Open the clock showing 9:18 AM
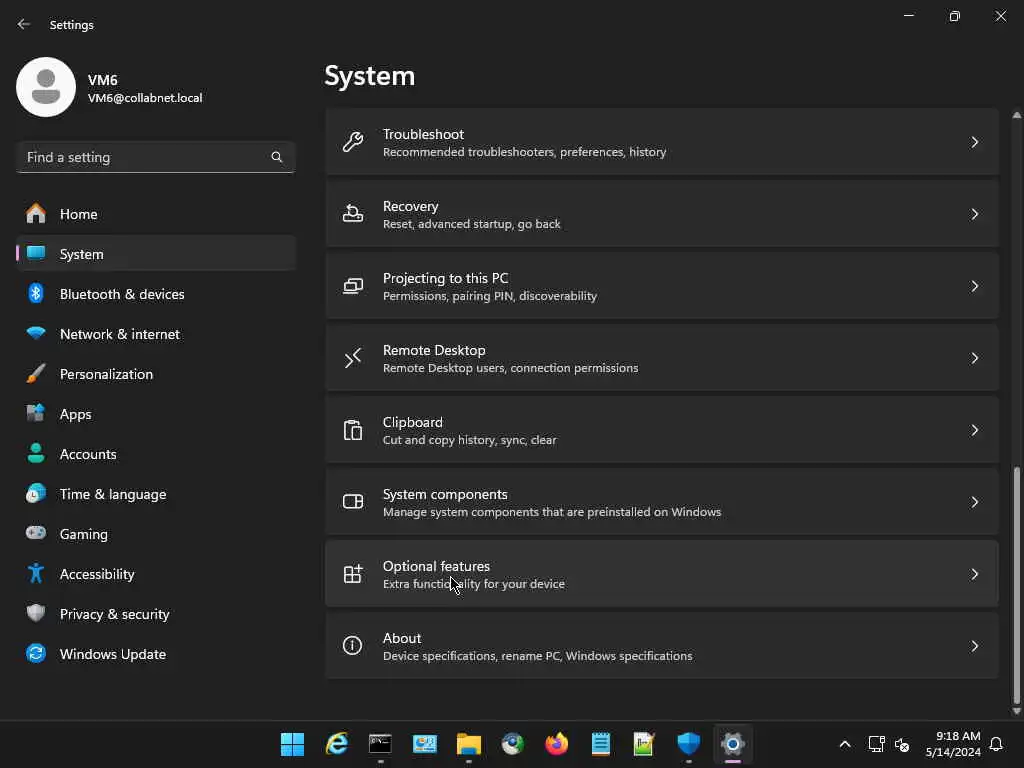The height and width of the screenshot is (768, 1024). (x=953, y=744)
